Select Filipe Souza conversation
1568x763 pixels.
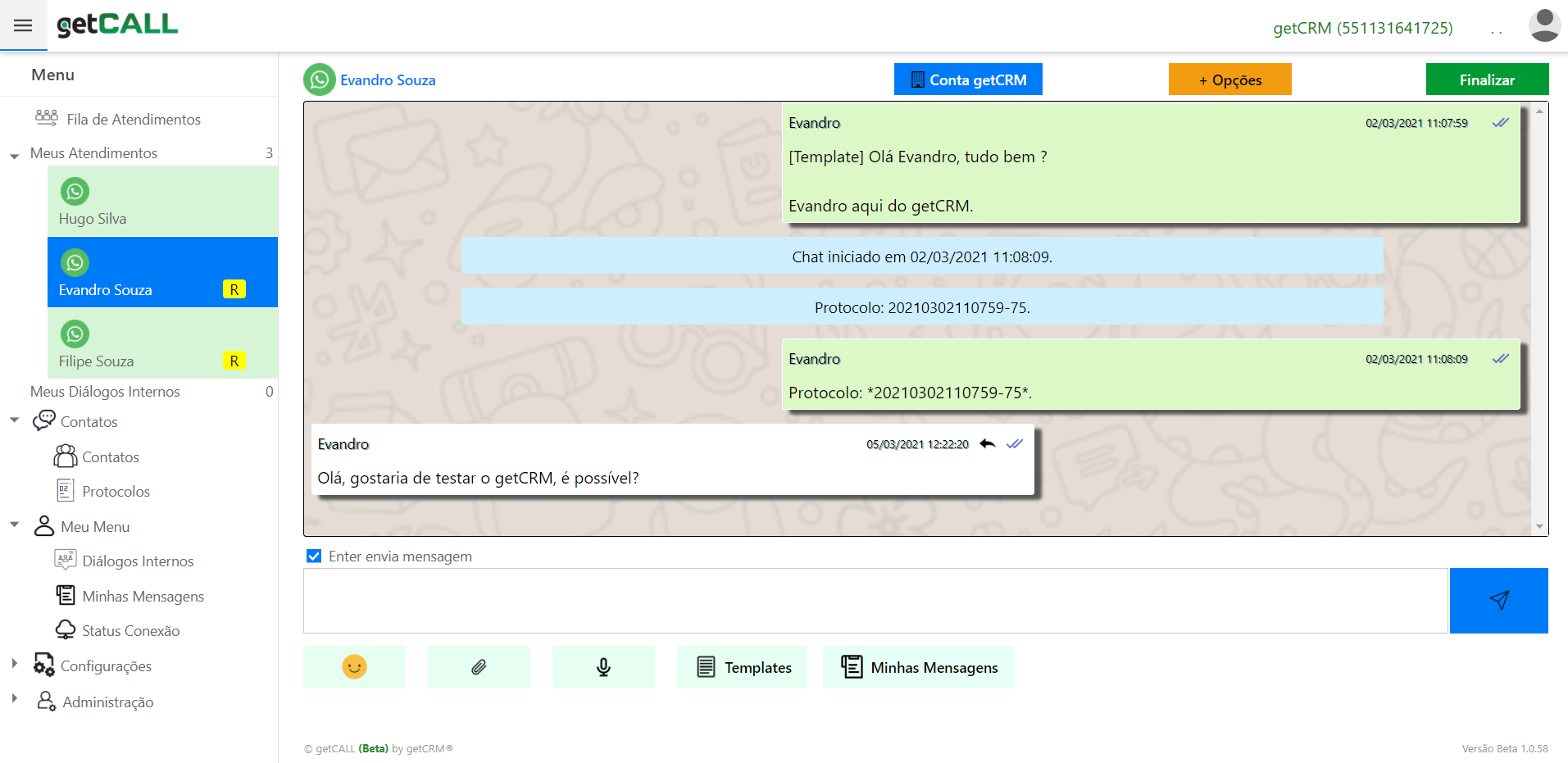coord(162,343)
